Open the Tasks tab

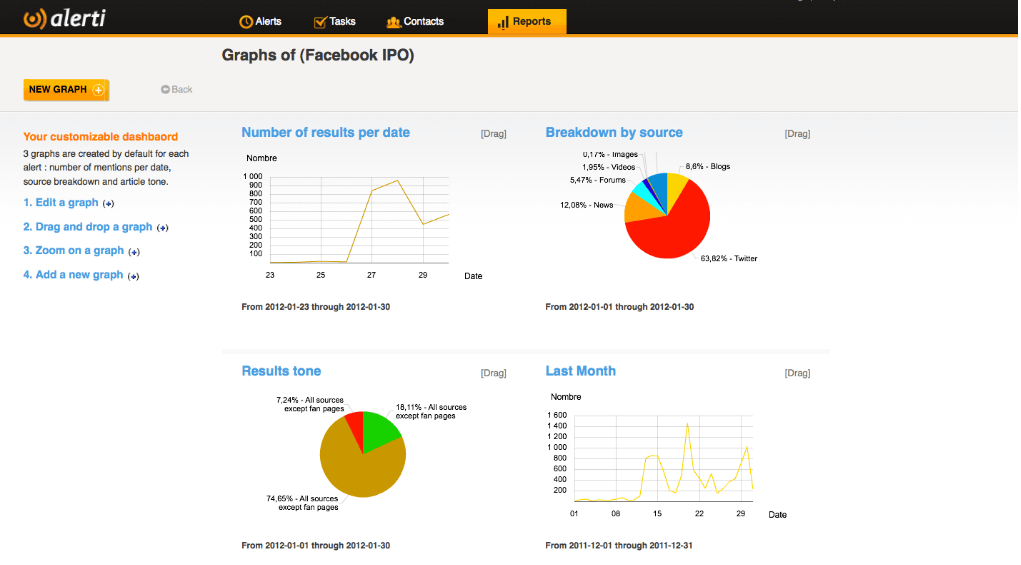click(x=335, y=21)
